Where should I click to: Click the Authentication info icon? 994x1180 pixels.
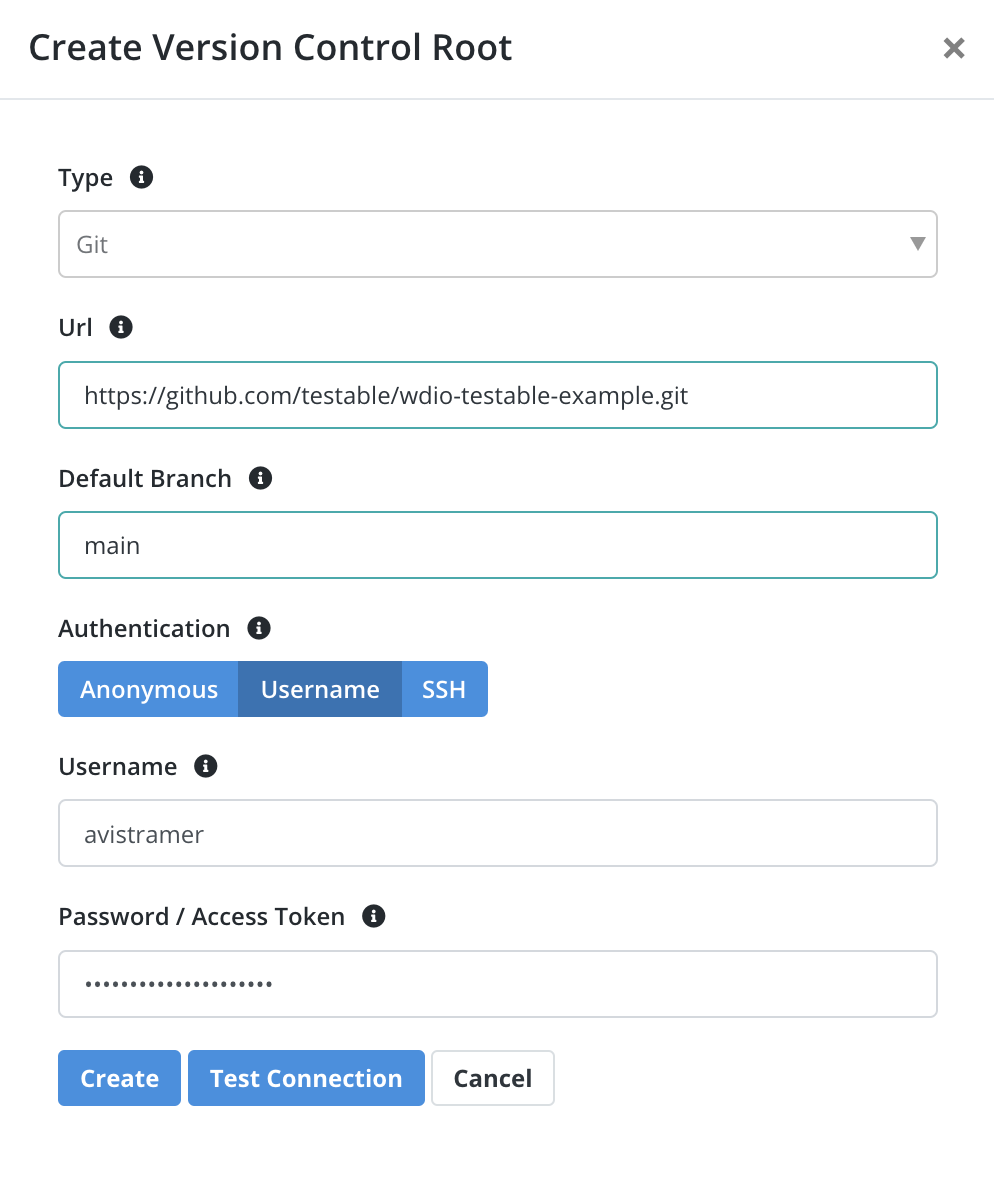(259, 628)
